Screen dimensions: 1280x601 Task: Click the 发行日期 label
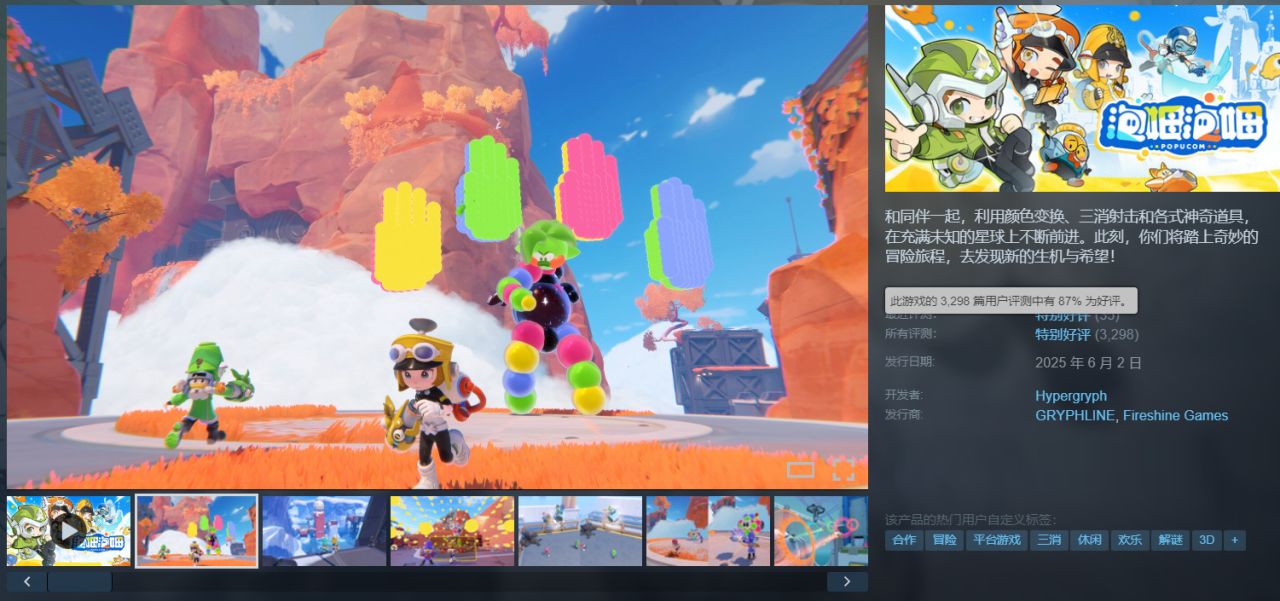pos(909,362)
